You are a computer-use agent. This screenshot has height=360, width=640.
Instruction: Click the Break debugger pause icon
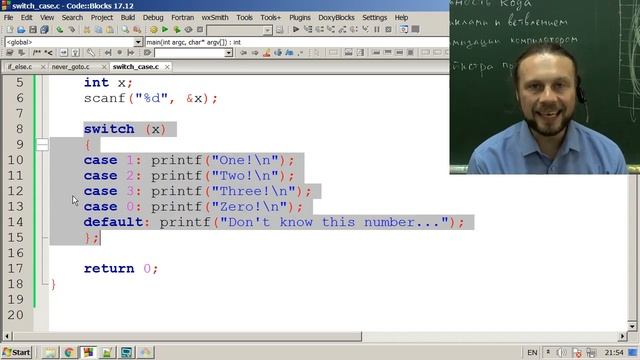[377, 29]
